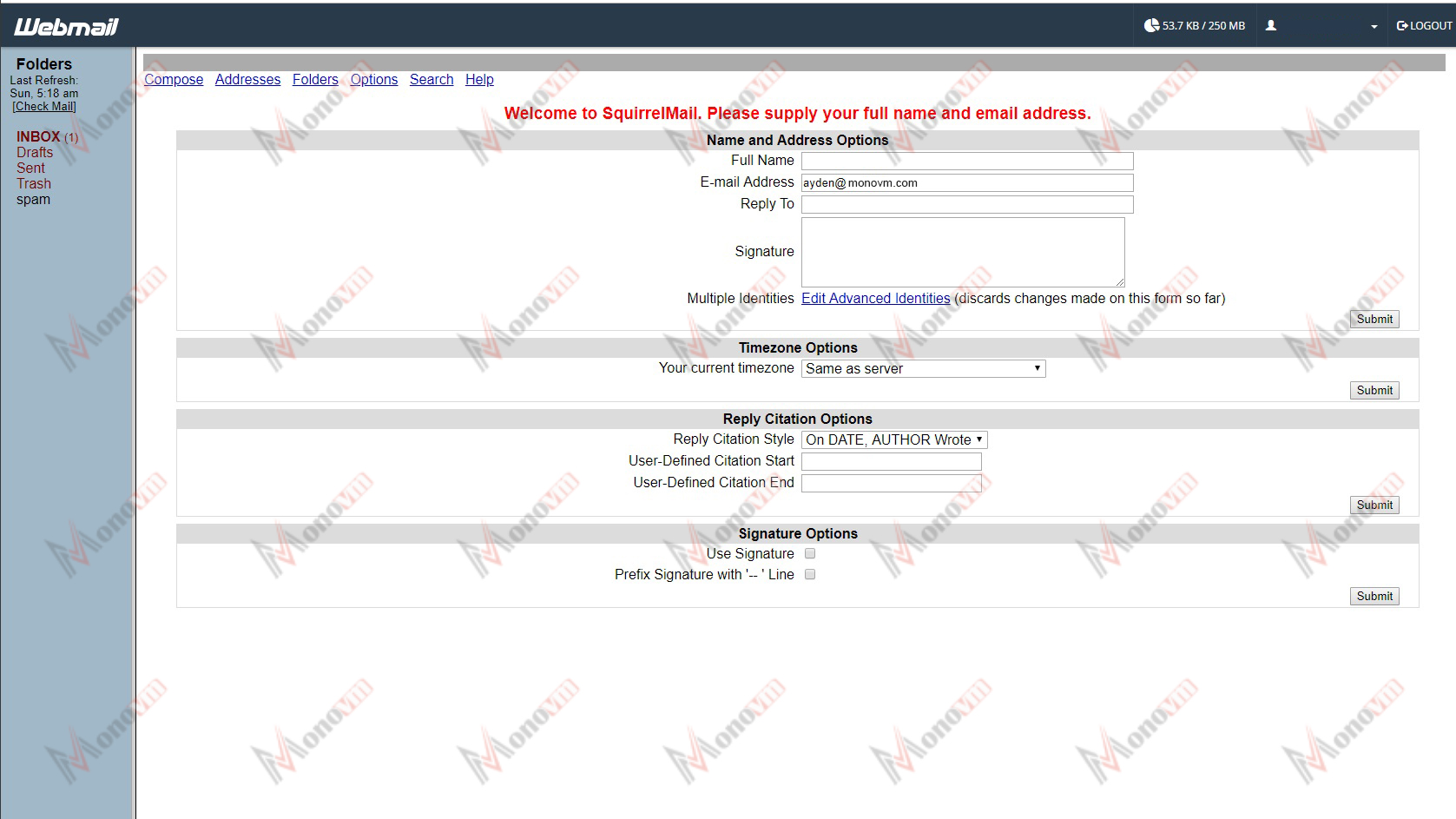Click inside the Full Name field
The height and width of the screenshot is (819, 1456).
point(966,161)
